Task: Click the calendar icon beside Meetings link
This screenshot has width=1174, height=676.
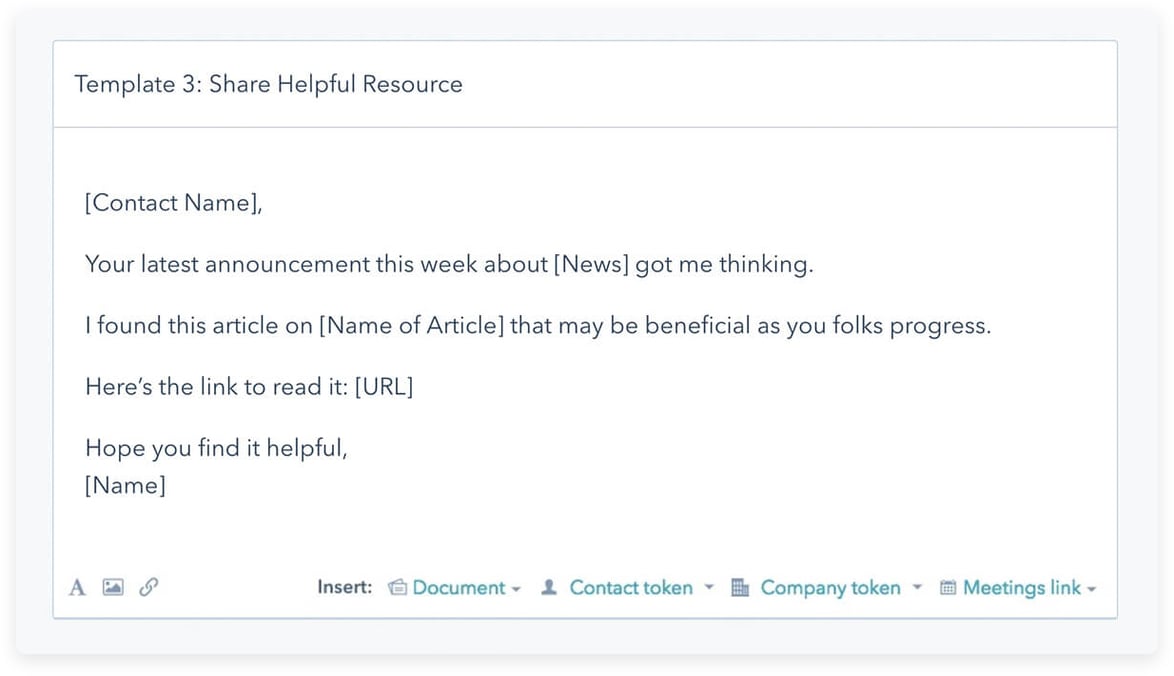Action: 948,588
